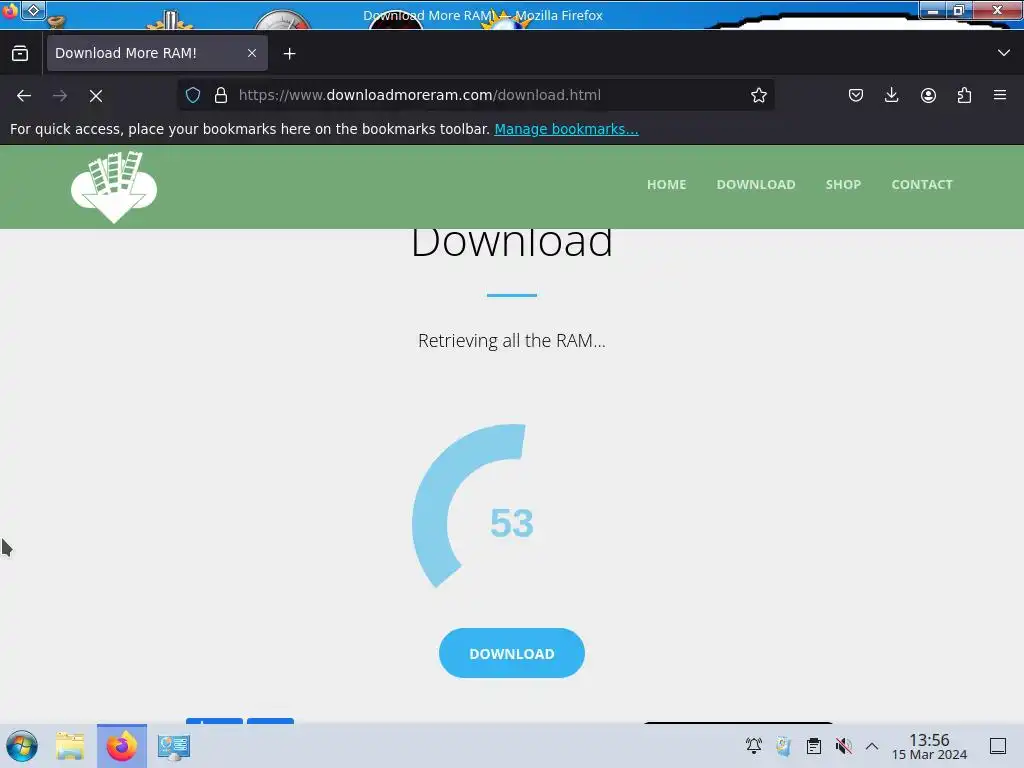Viewport: 1024px width, 768px height.
Task: Save page to Pocket
Action: coord(856,95)
